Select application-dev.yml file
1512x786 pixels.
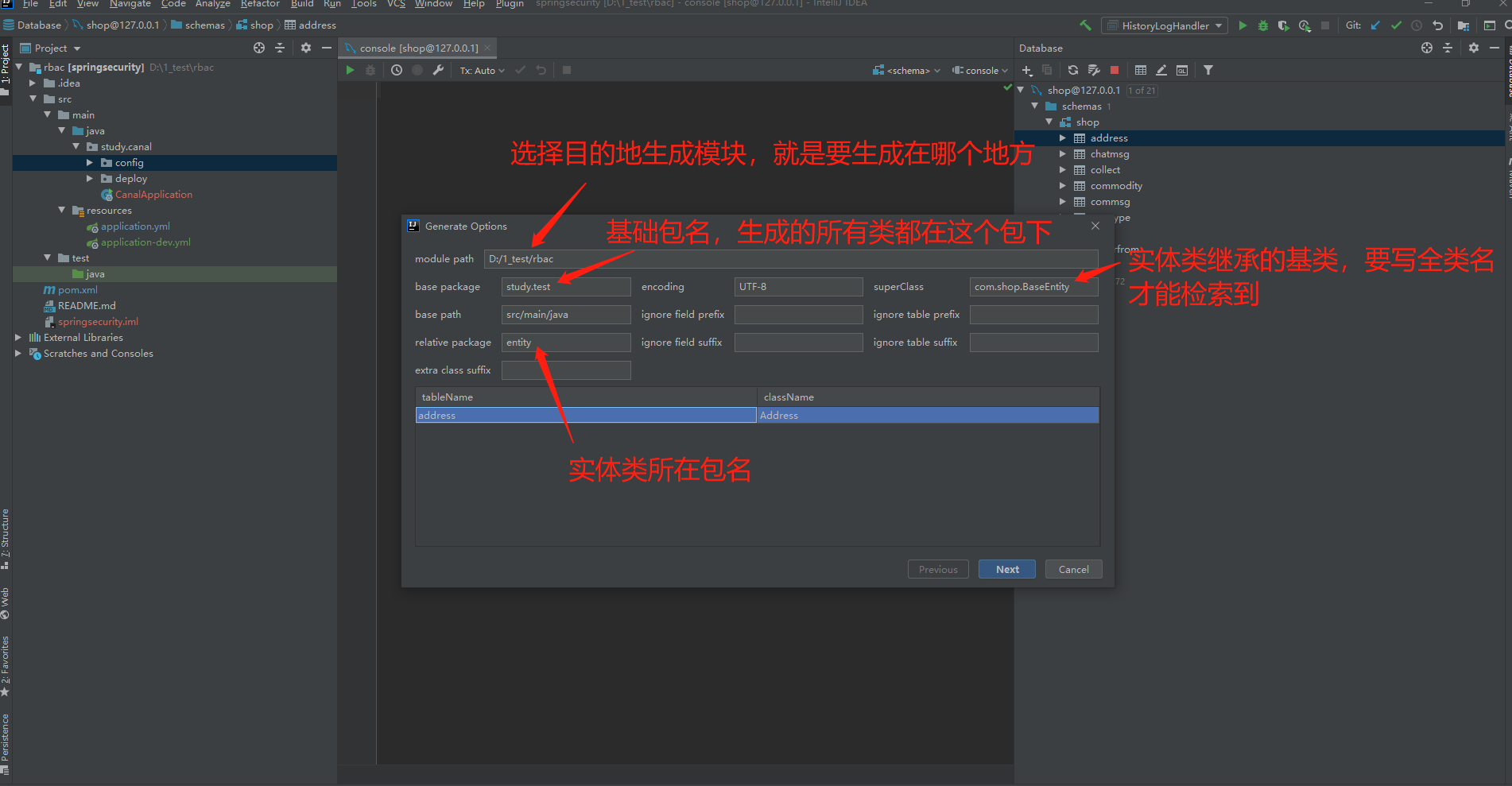coord(145,242)
